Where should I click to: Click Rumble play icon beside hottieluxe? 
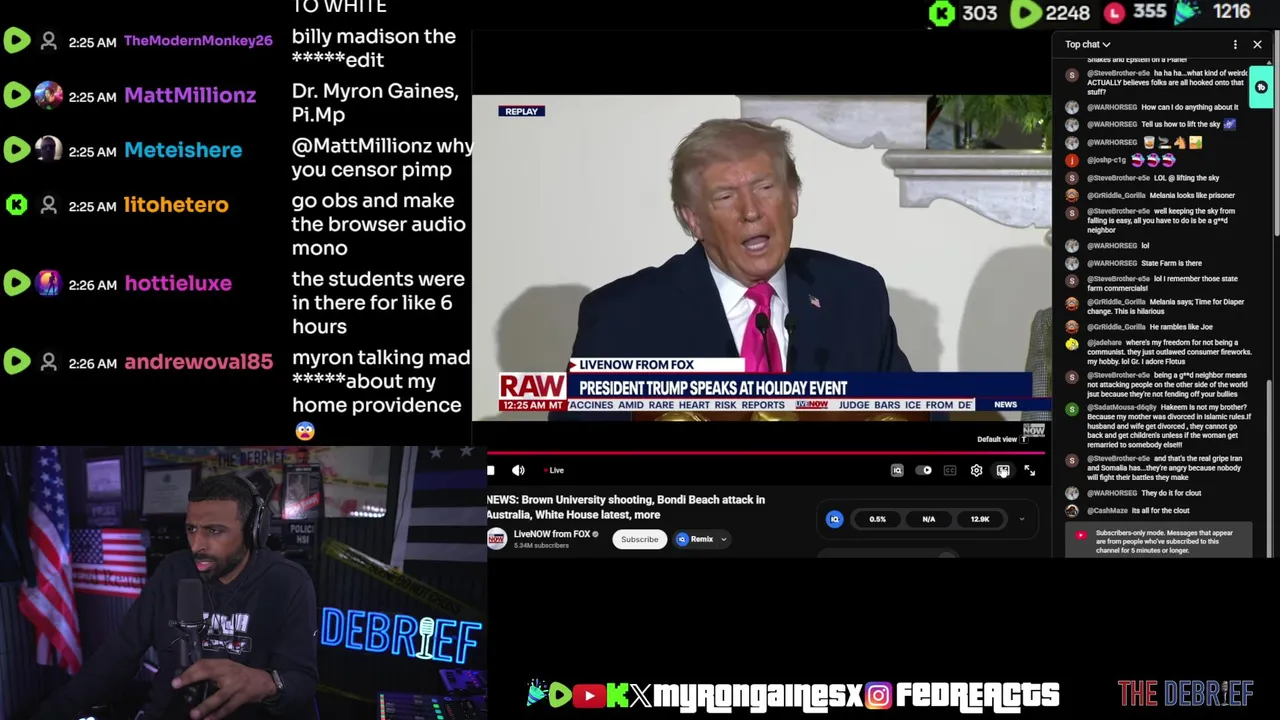[x=16, y=283]
